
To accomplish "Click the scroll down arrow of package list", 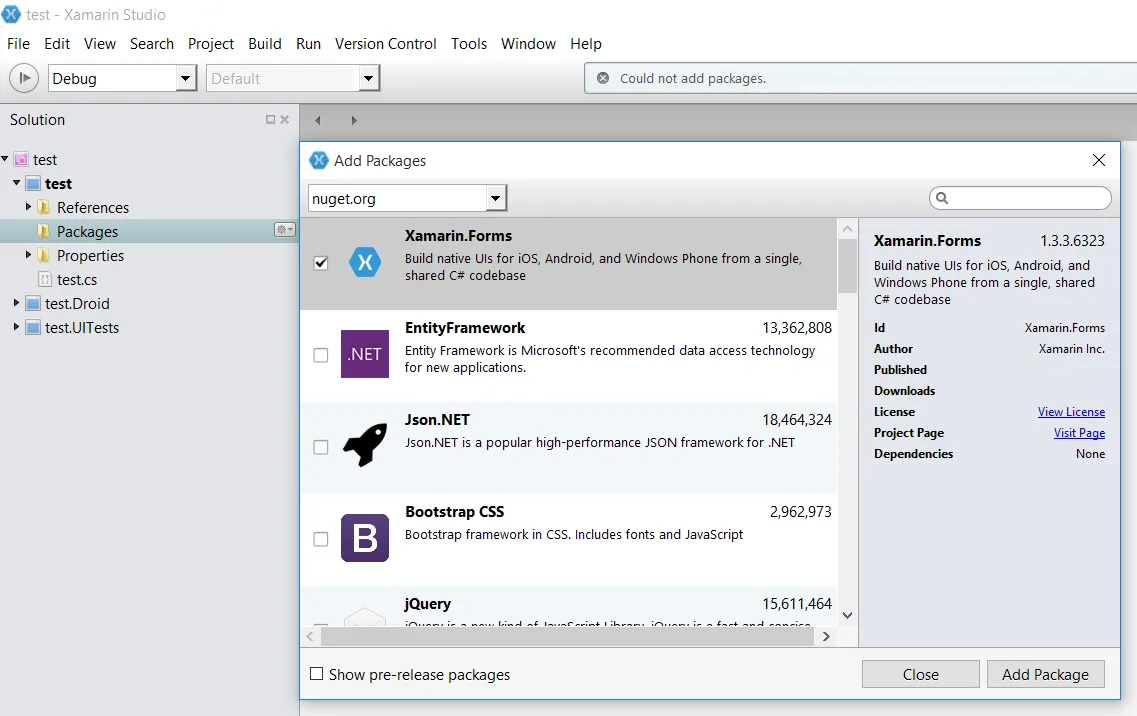I will pos(847,615).
